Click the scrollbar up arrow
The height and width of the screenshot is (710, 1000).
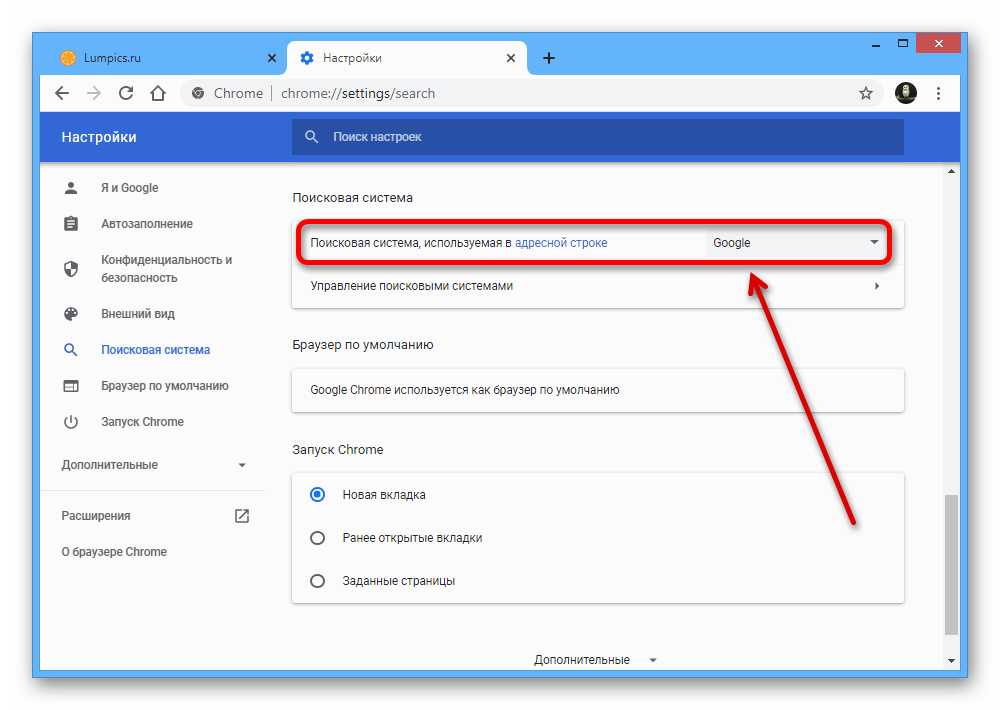point(951,171)
